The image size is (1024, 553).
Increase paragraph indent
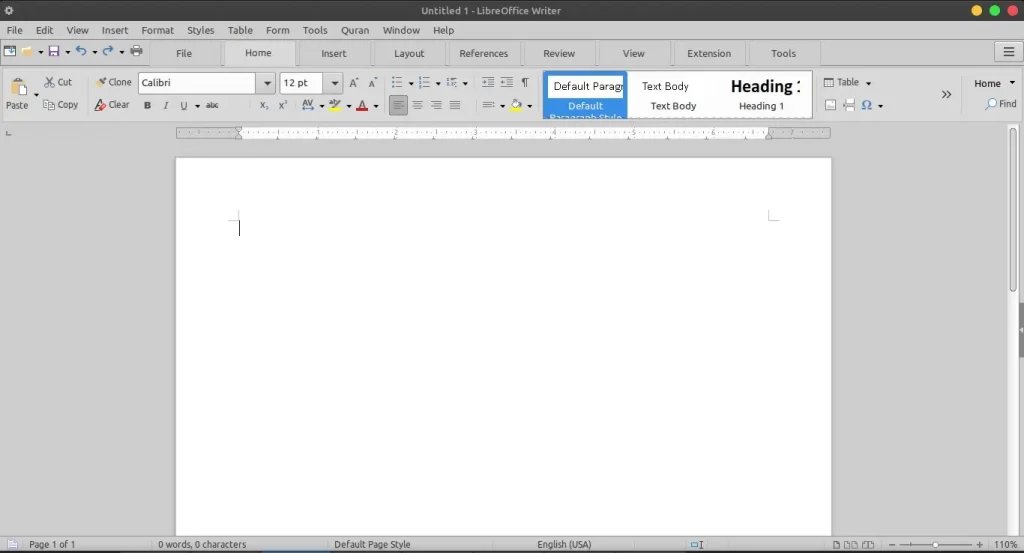487,82
